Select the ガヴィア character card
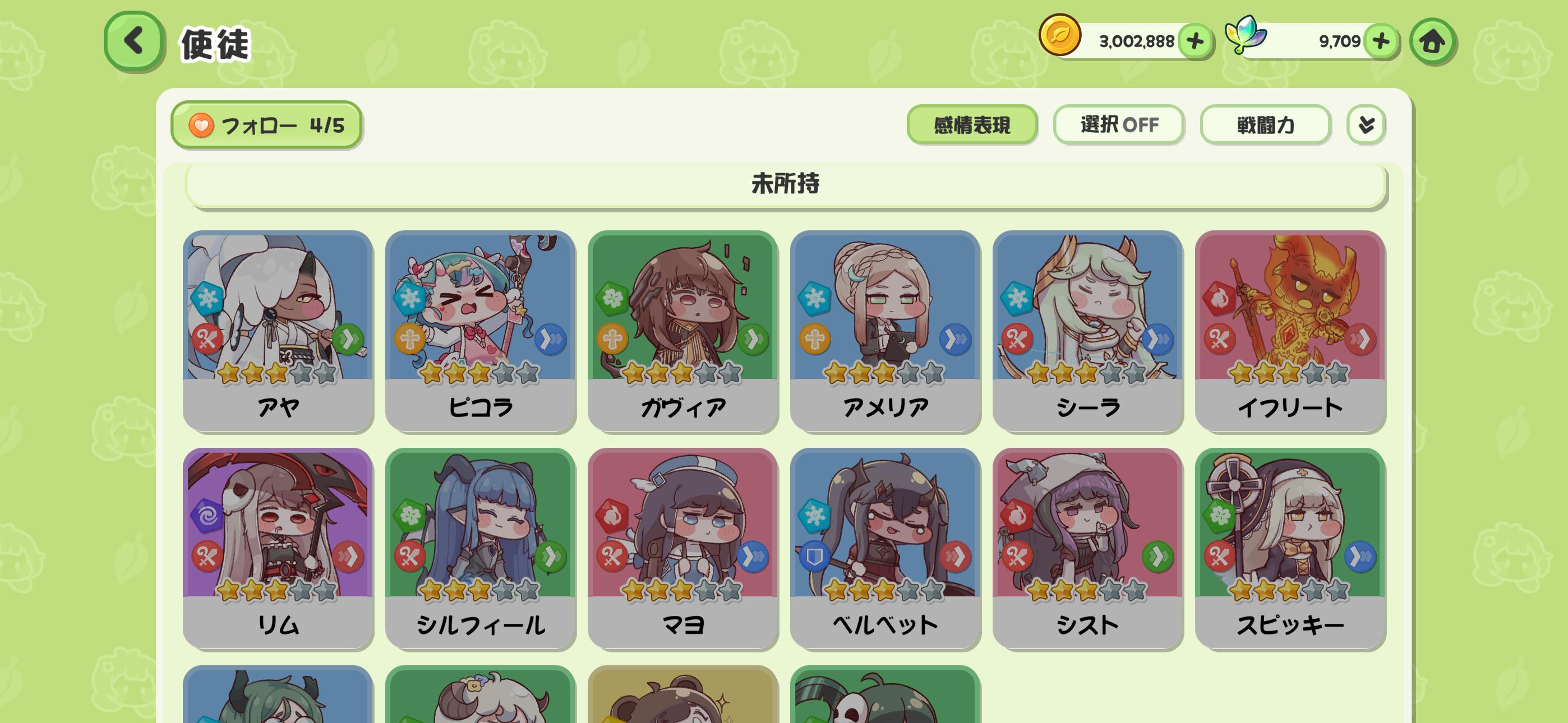 (x=683, y=331)
